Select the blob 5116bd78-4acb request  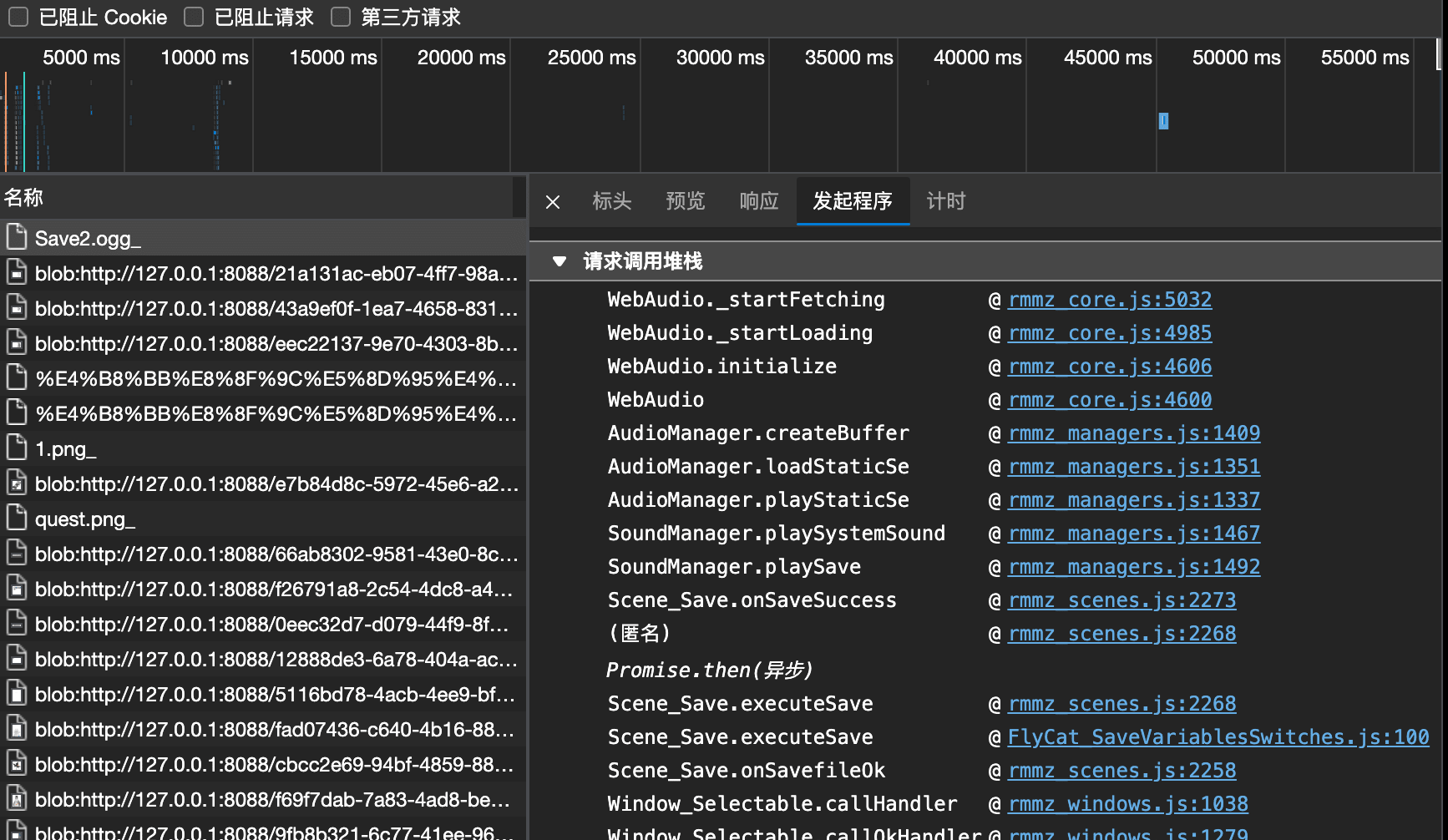pos(263,694)
